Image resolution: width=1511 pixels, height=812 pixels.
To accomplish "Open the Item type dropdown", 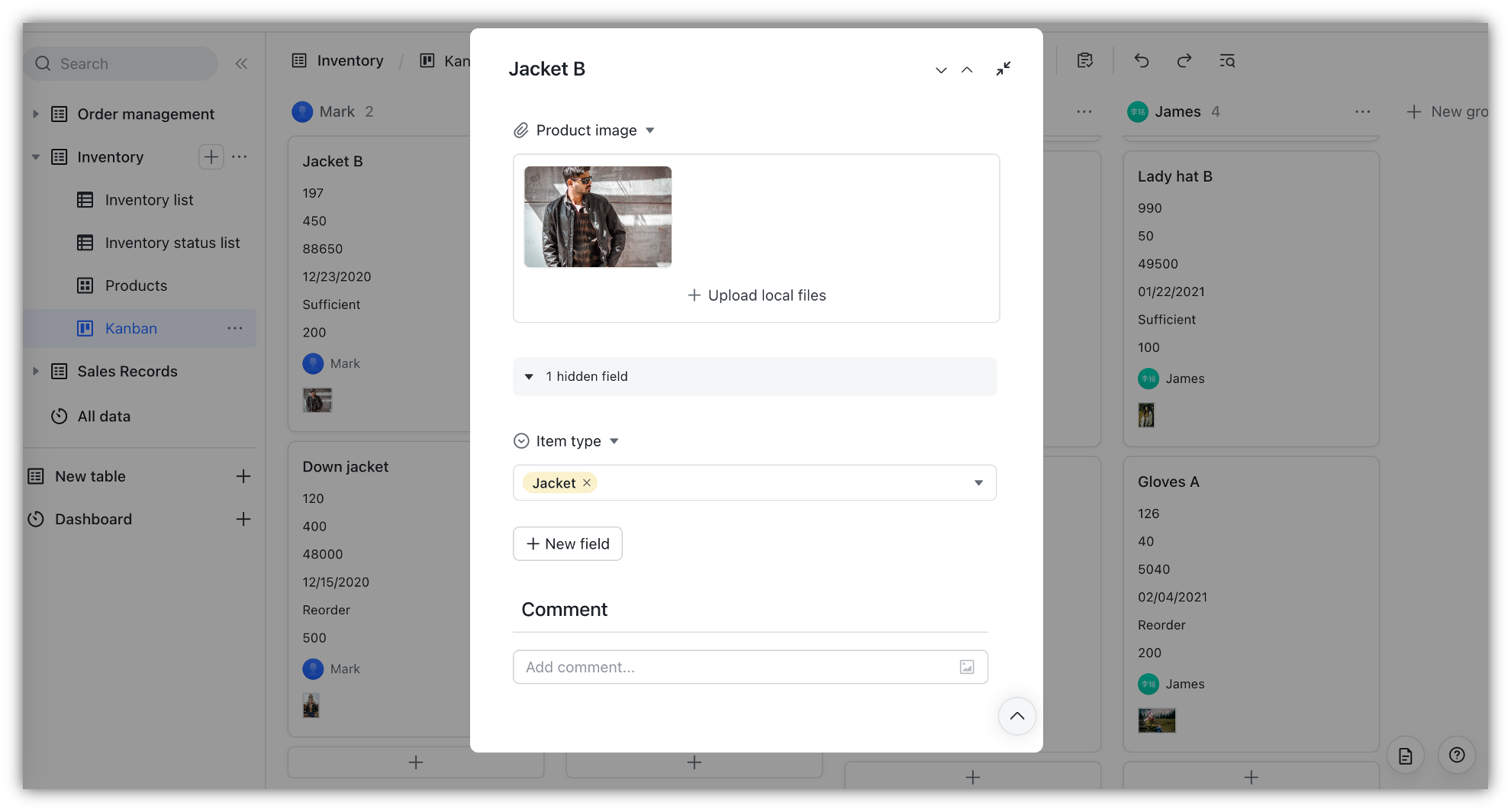I will (978, 482).
